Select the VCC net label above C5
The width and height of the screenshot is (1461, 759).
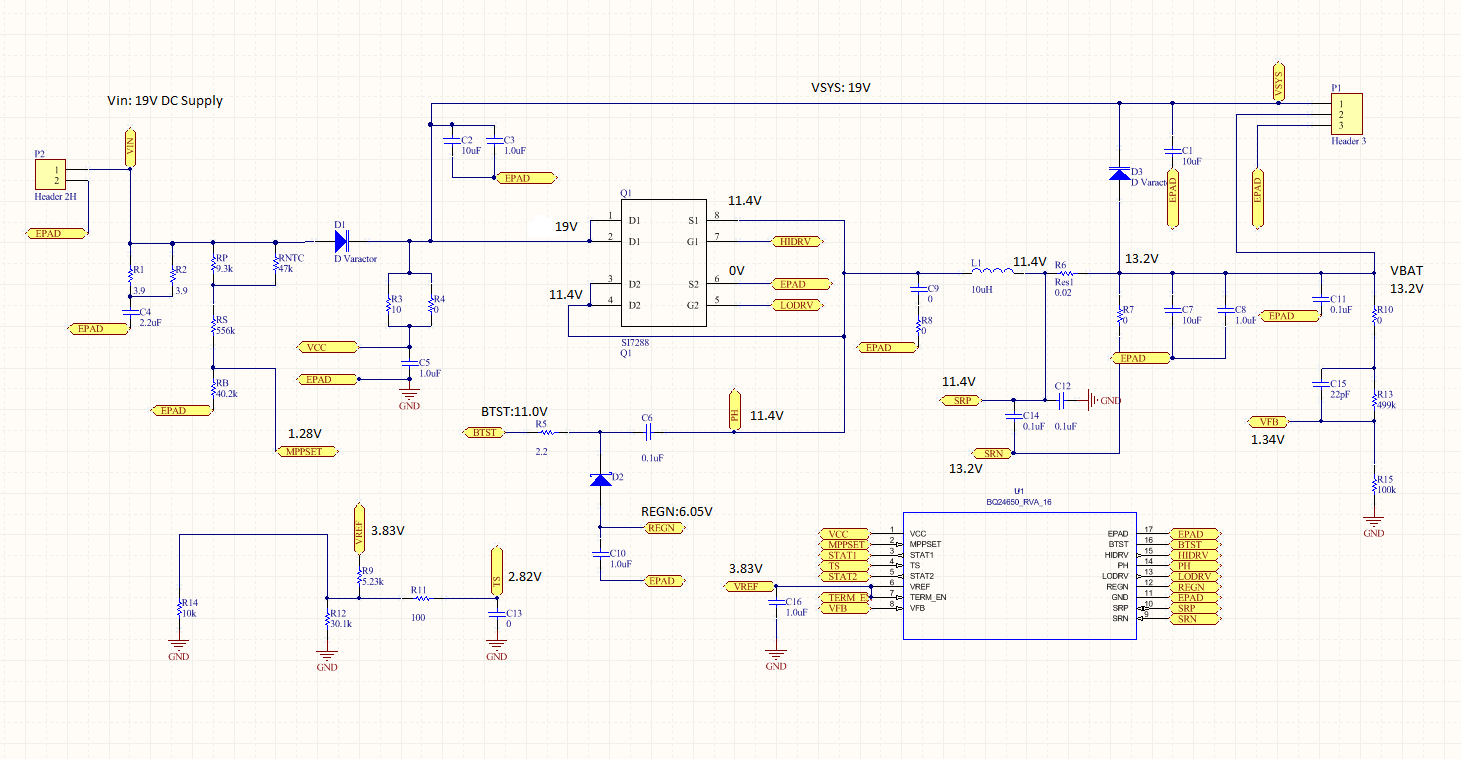point(326,347)
